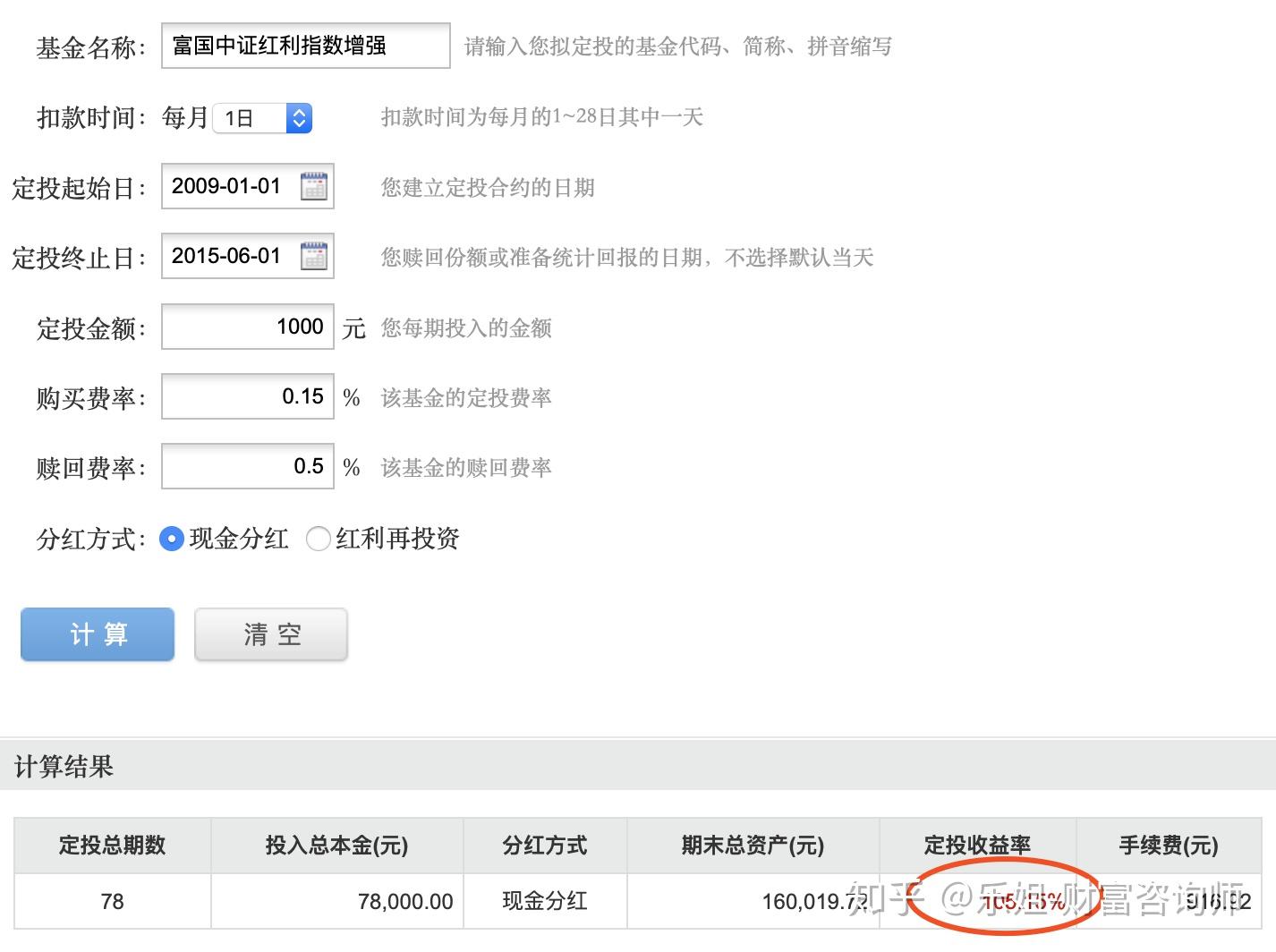The height and width of the screenshot is (952, 1276).
Task: Click the calendar icon beside 2015-06-01
Action: tap(312, 256)
